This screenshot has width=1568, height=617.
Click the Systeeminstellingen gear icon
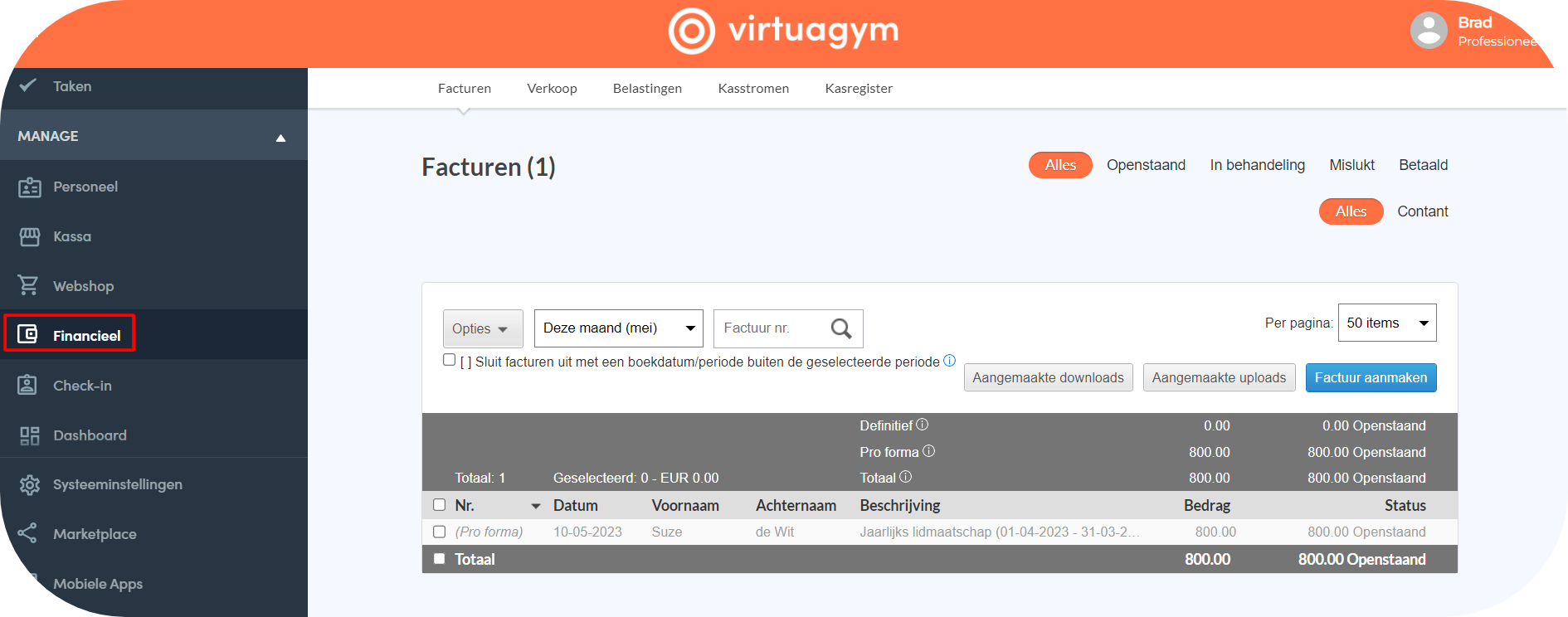(30, 484)
